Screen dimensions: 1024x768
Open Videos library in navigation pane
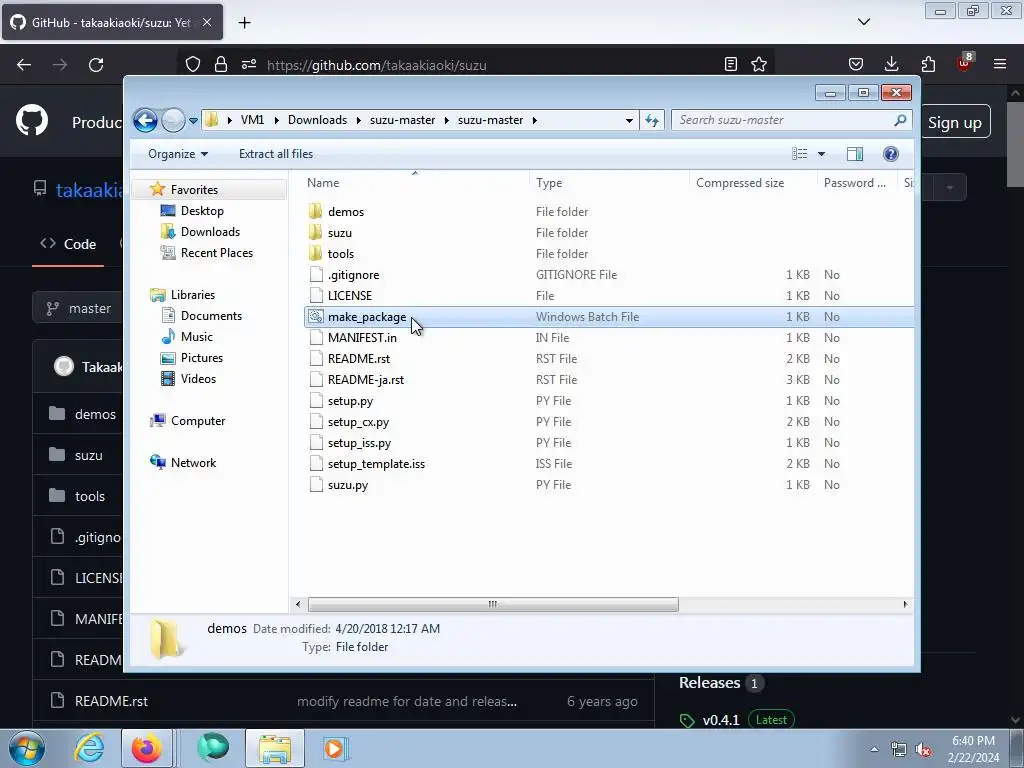pos(198,378)
